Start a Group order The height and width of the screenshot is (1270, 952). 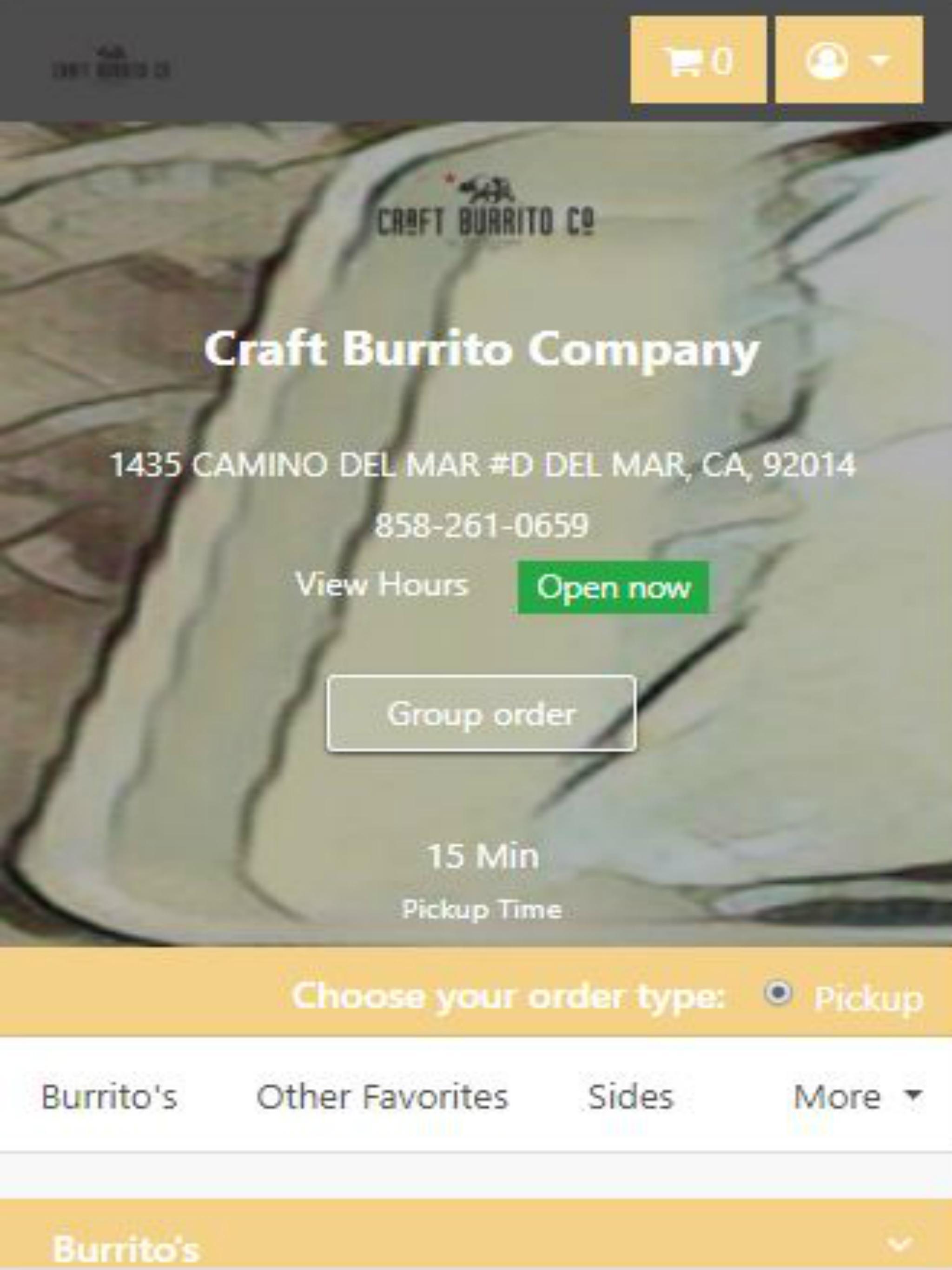click(x=481, y=714)
